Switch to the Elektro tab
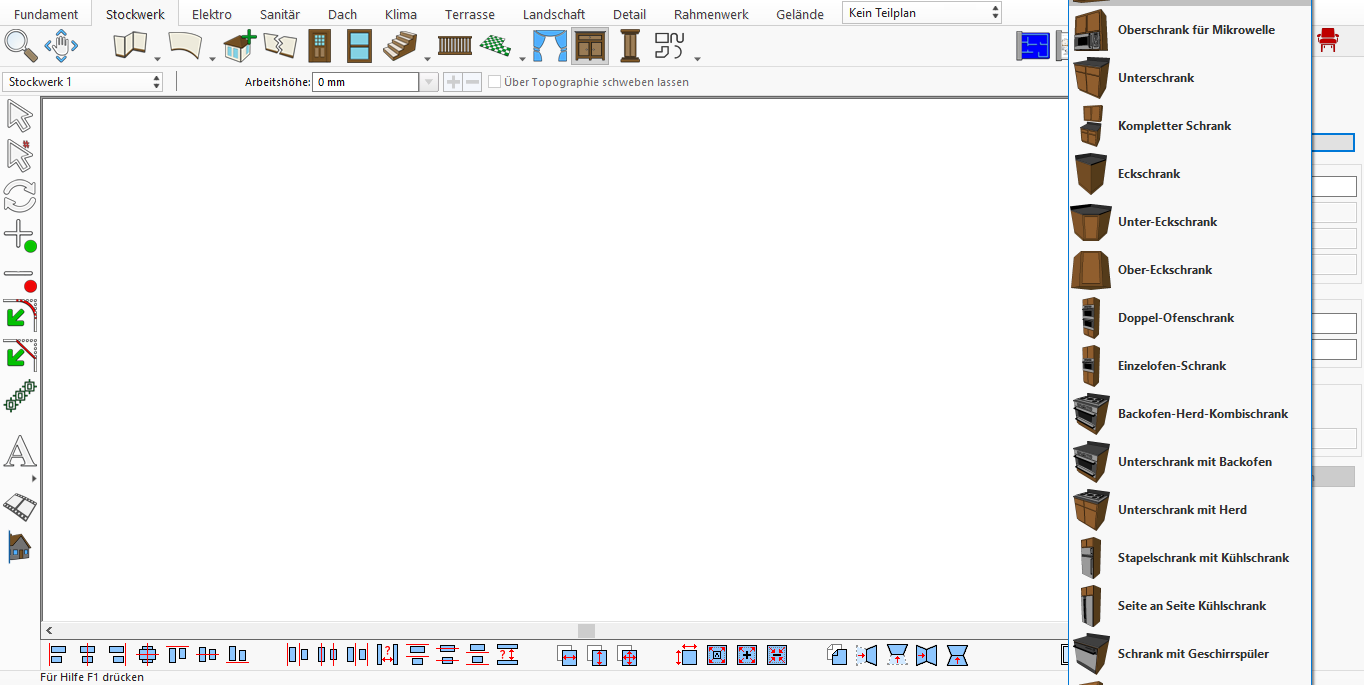This screenshot has height=685, width=1364. tap(212, 14)
